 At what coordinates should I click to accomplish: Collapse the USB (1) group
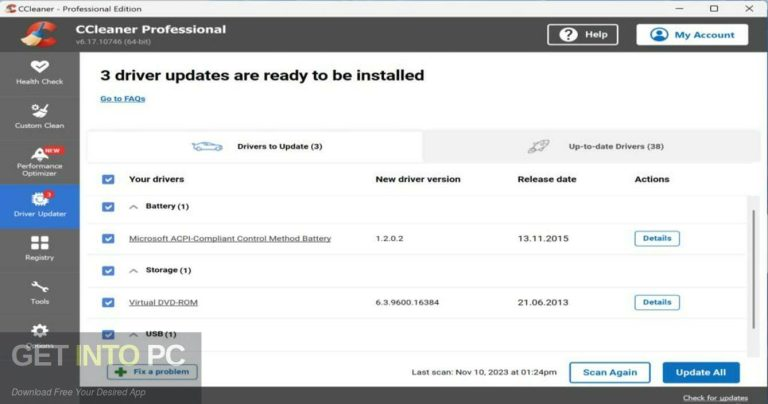pos(133,334)
